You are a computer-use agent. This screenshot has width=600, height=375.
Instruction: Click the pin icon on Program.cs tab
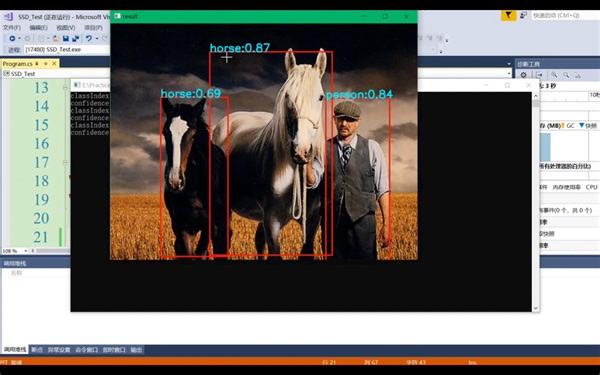click(37, 64)
